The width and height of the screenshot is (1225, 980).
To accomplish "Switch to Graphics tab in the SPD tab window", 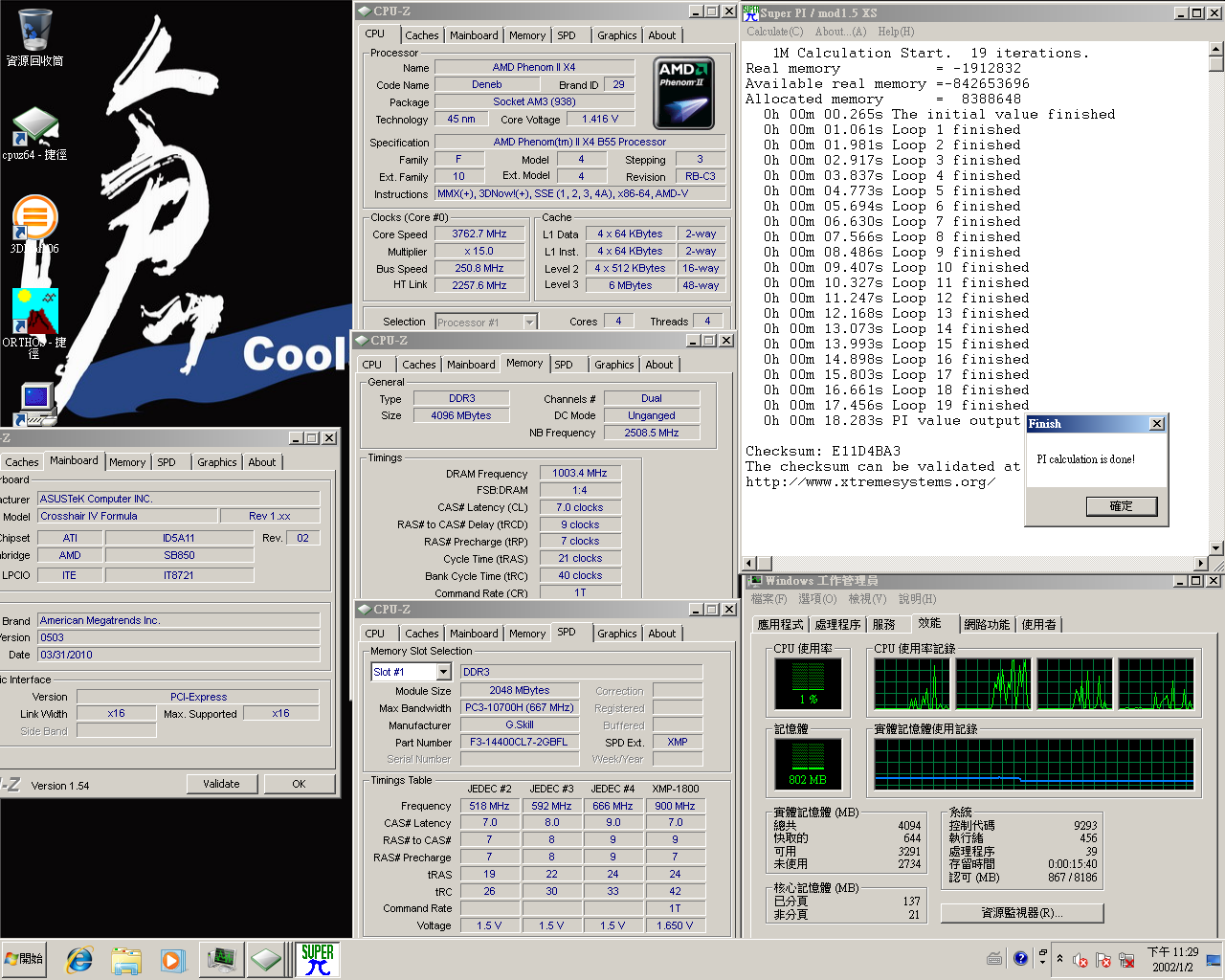I will click(616, 634).
